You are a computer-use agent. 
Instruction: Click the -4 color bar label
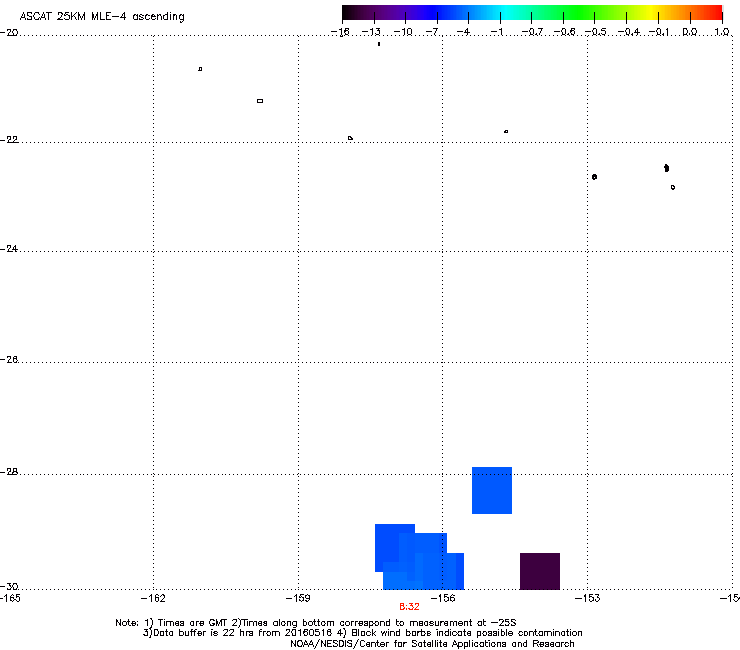tap(463, 32)
